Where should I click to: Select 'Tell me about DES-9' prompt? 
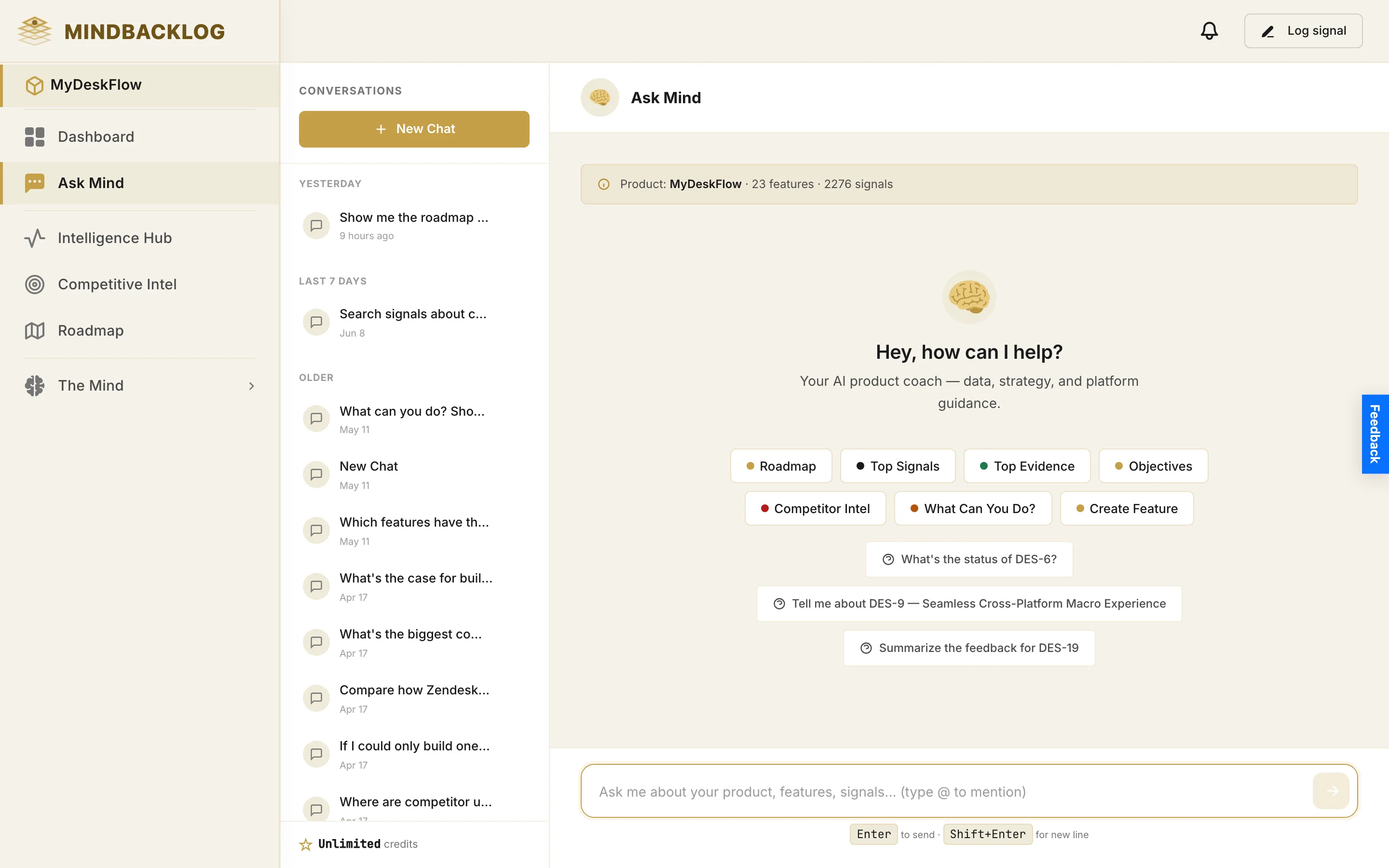click(969, 603)
